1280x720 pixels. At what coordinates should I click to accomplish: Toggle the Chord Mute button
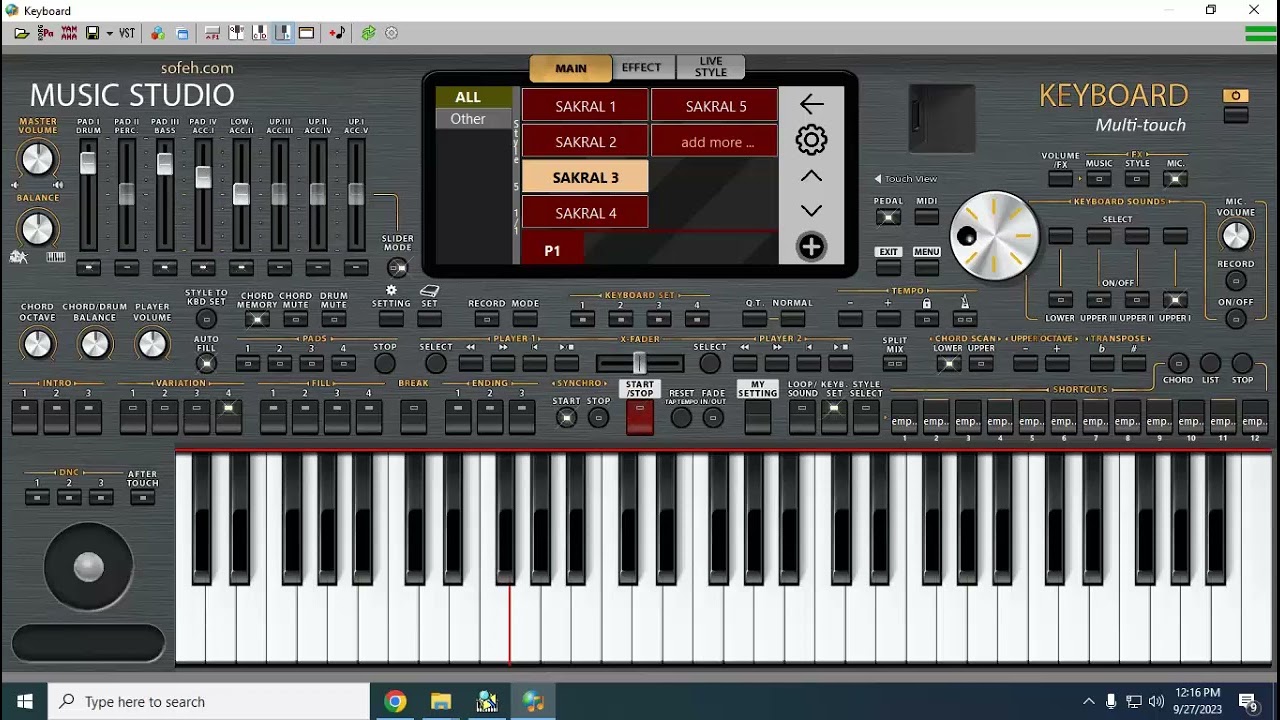click(295, 320)
